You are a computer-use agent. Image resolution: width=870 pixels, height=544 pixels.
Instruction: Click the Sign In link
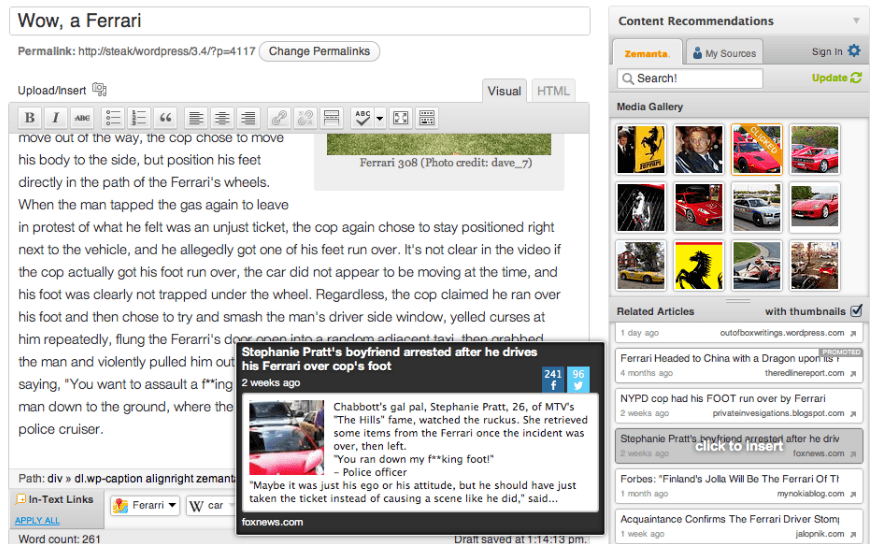(827, 52)
